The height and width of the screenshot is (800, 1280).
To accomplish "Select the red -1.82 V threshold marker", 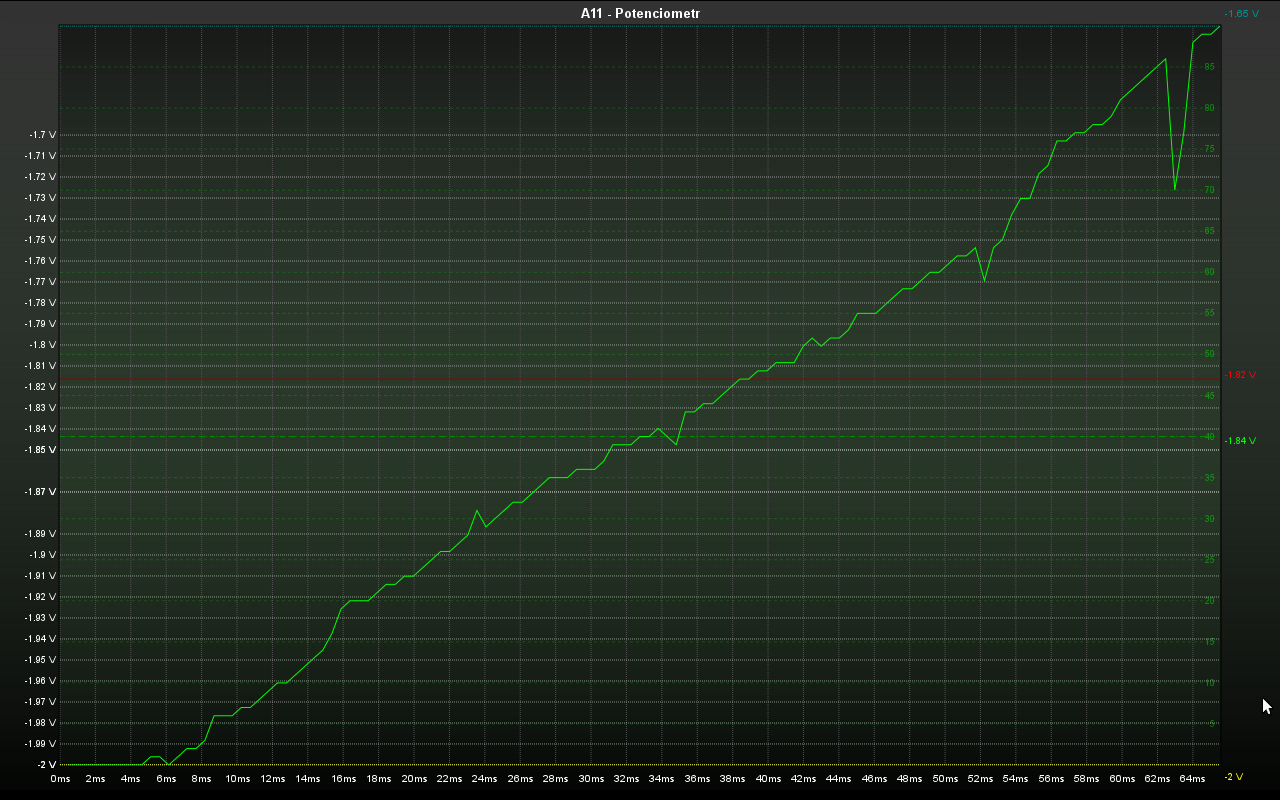I will coord(1240,375).
